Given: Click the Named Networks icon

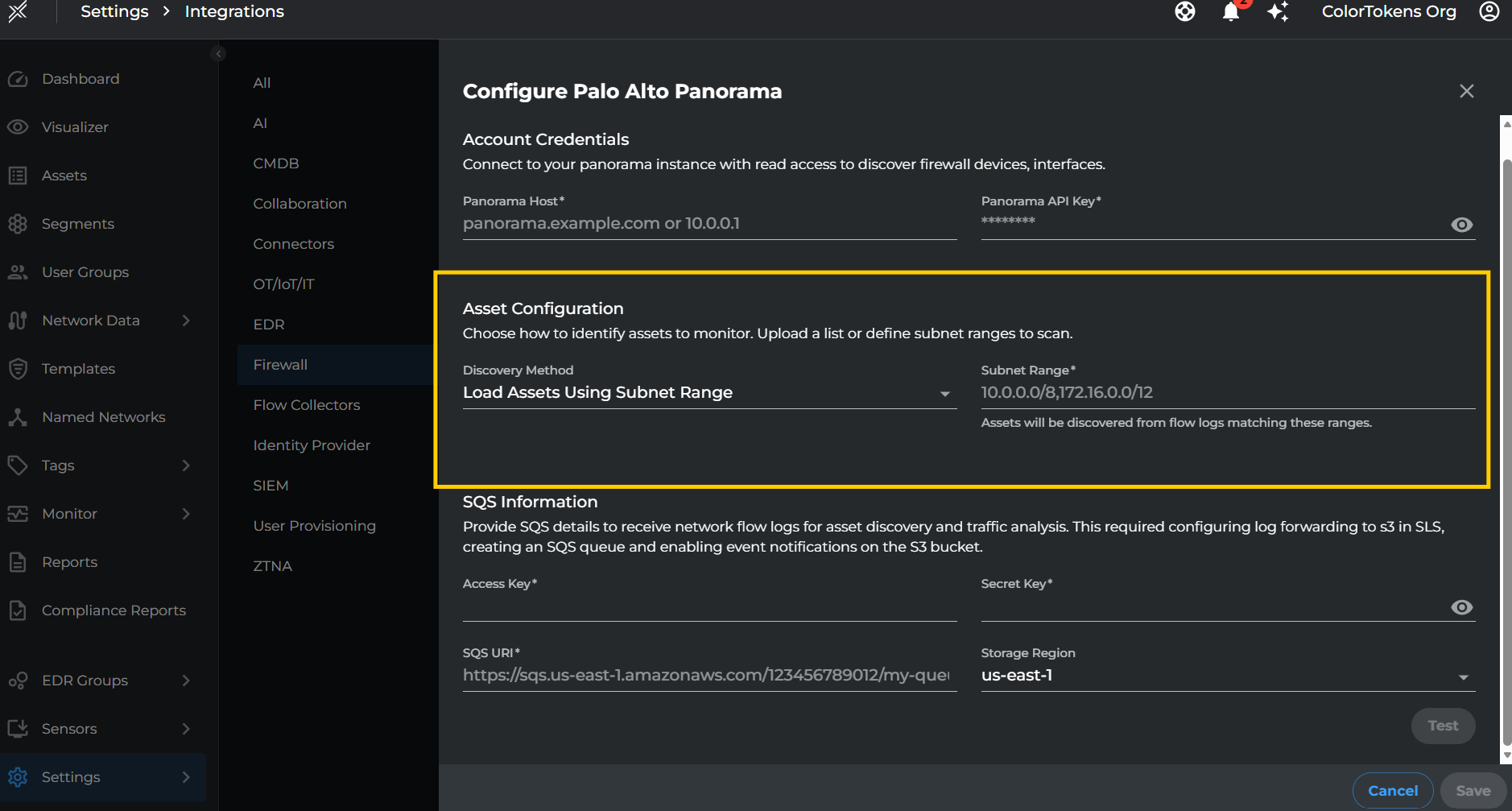Looking at the screenshot, I should click(x=18, y=417).
